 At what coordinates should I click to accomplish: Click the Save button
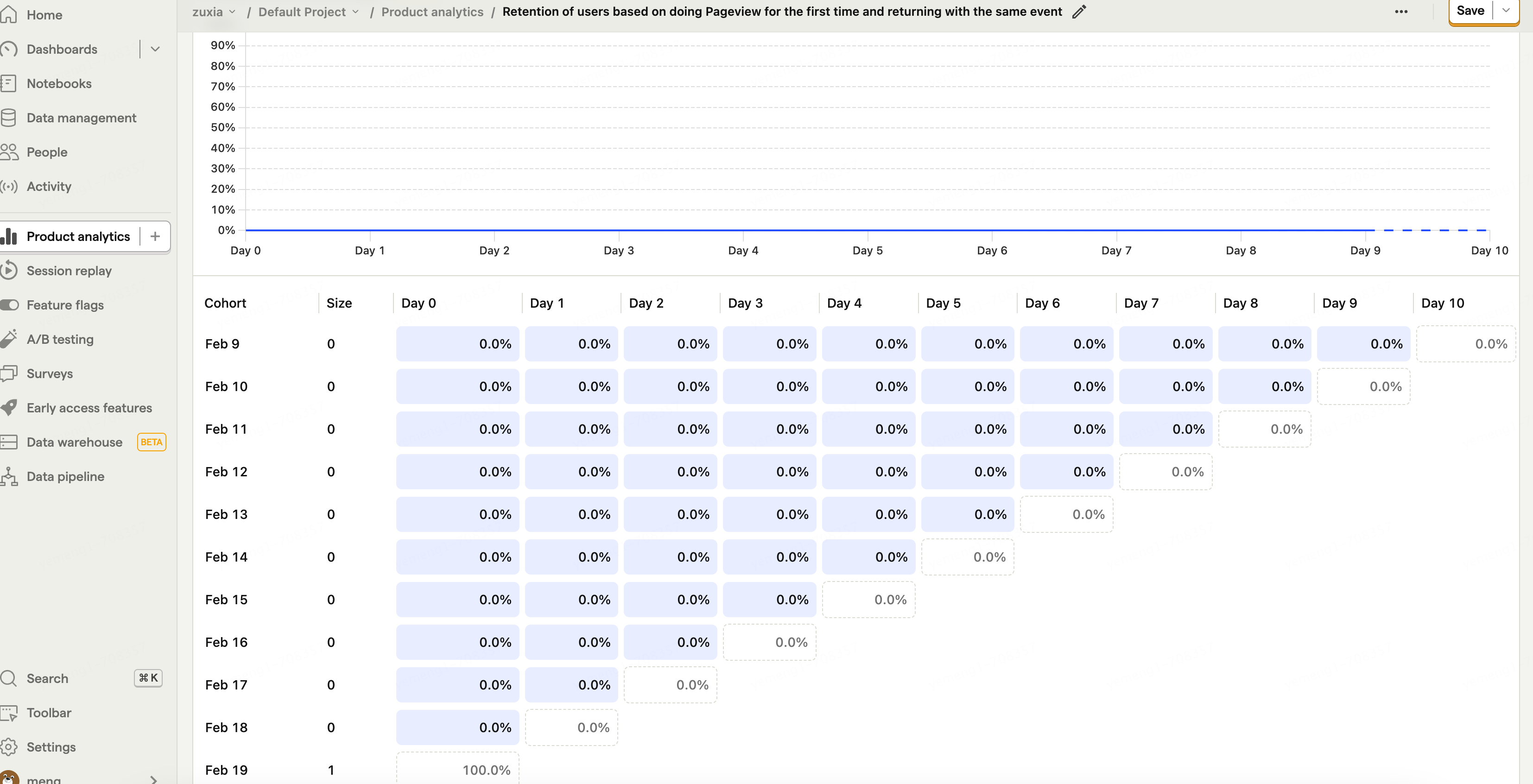(1470, 11)
